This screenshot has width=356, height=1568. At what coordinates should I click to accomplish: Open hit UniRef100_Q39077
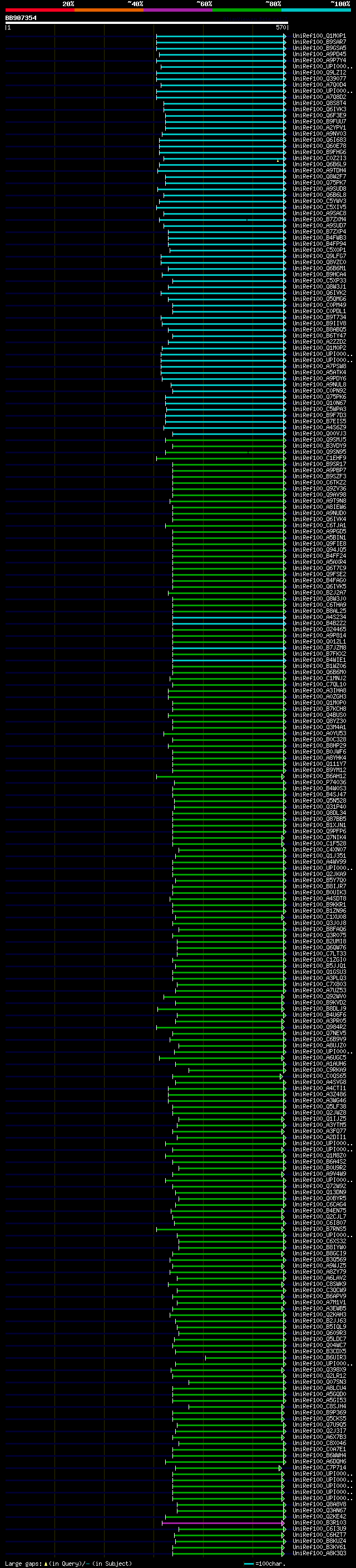[x=319, y=78]
